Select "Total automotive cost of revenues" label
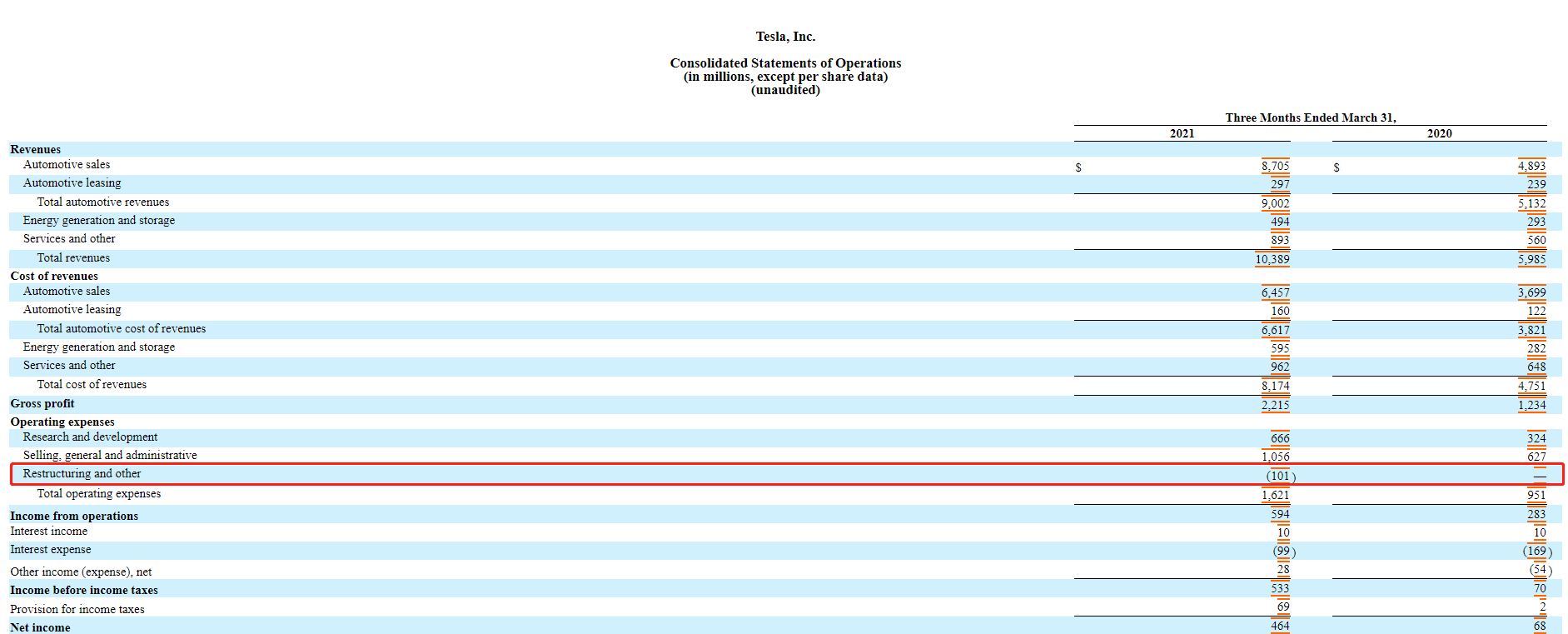This screenshot has height=634, width=1568. 122,328
